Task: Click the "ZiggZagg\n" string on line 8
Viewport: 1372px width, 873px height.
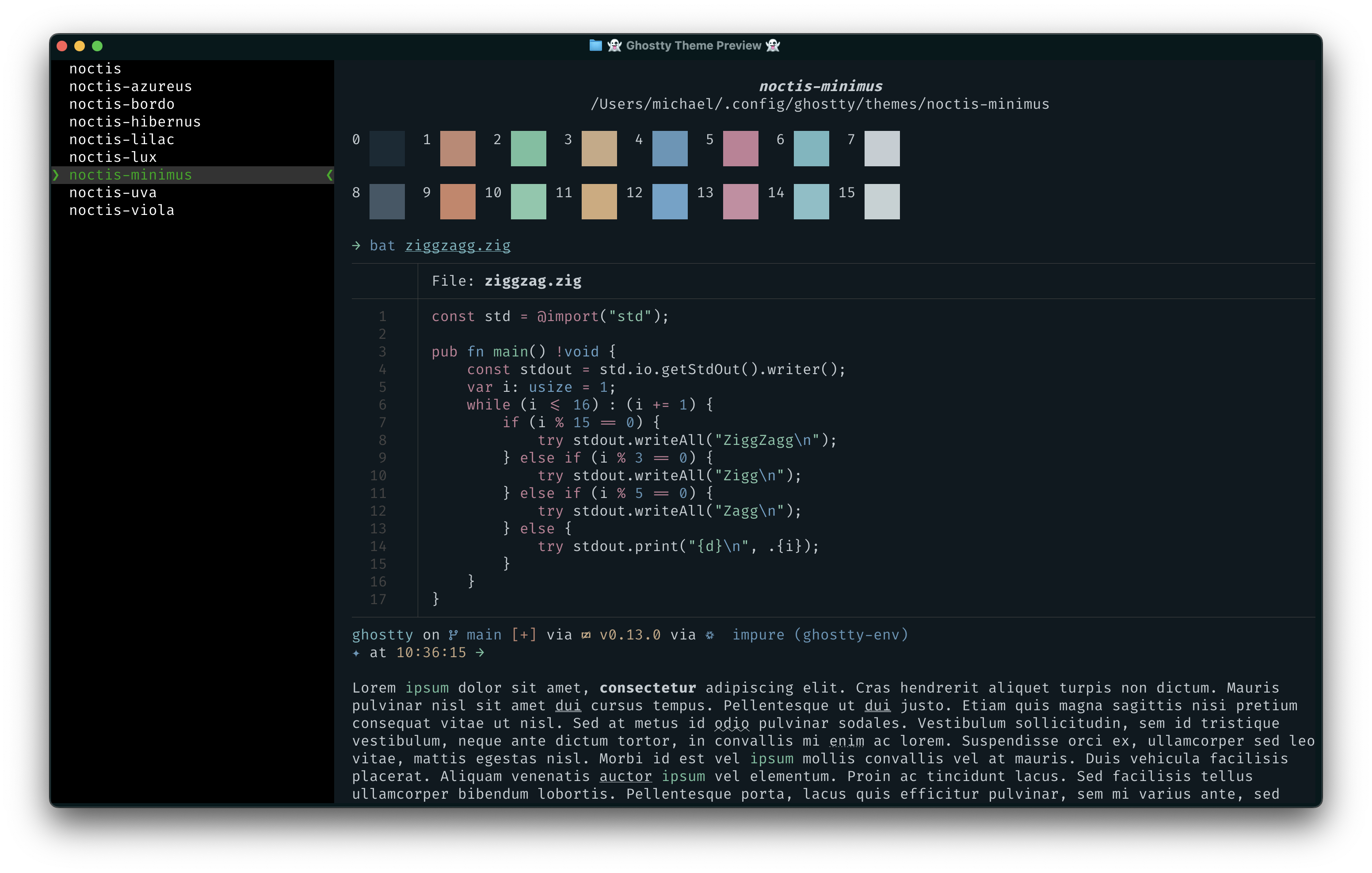Action: click(x=767, y=440)
